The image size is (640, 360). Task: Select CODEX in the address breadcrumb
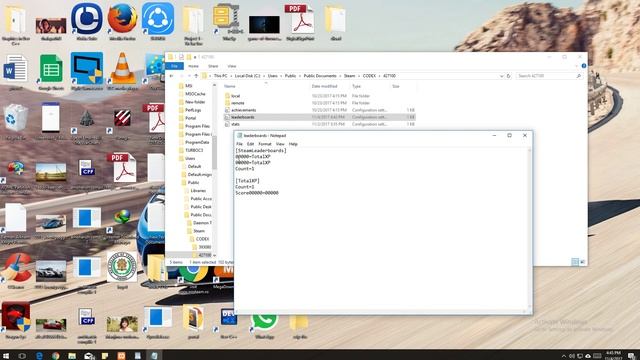[x=369, y=76]
